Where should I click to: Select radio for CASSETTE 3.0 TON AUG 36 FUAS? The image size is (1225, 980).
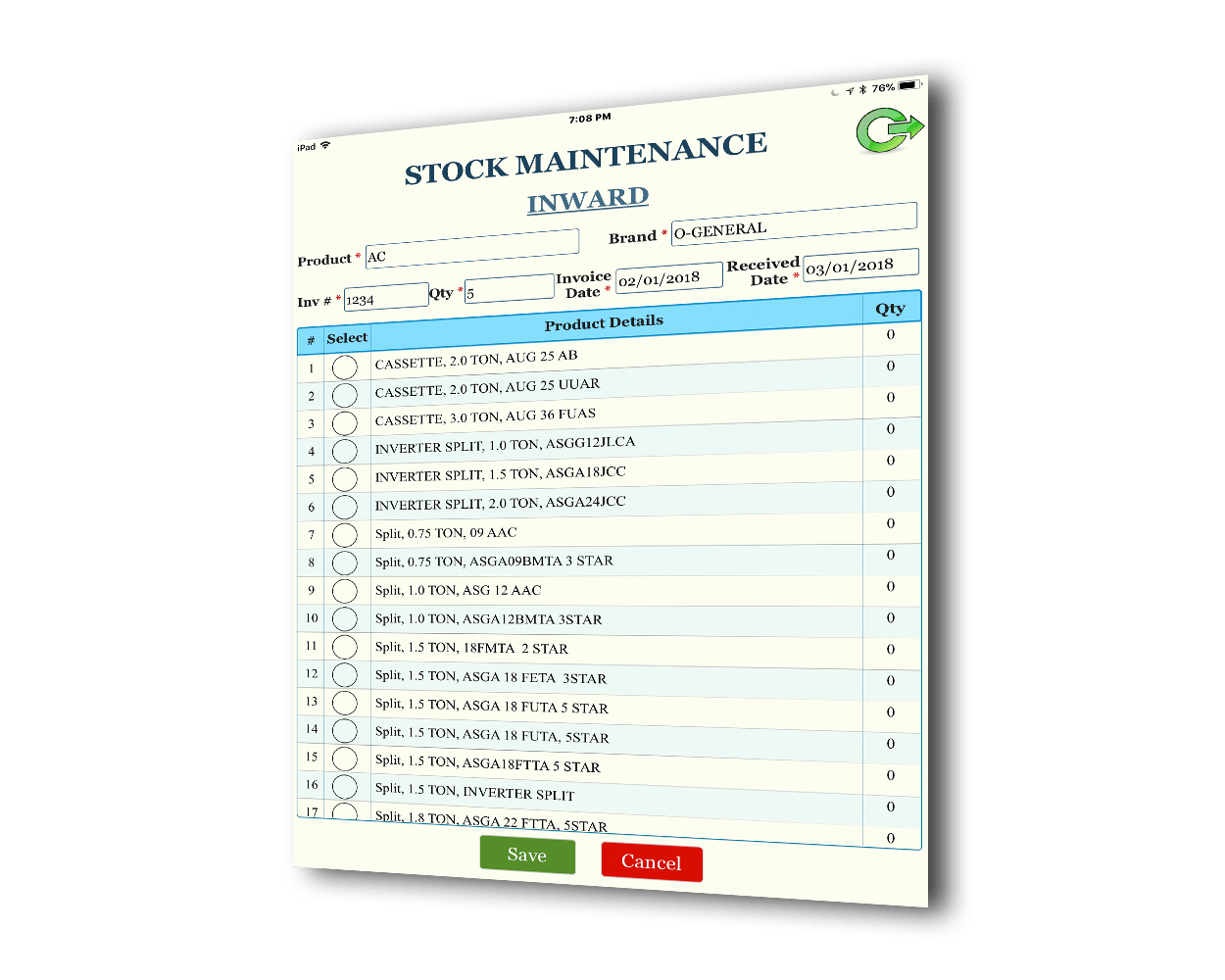point(344,423)
